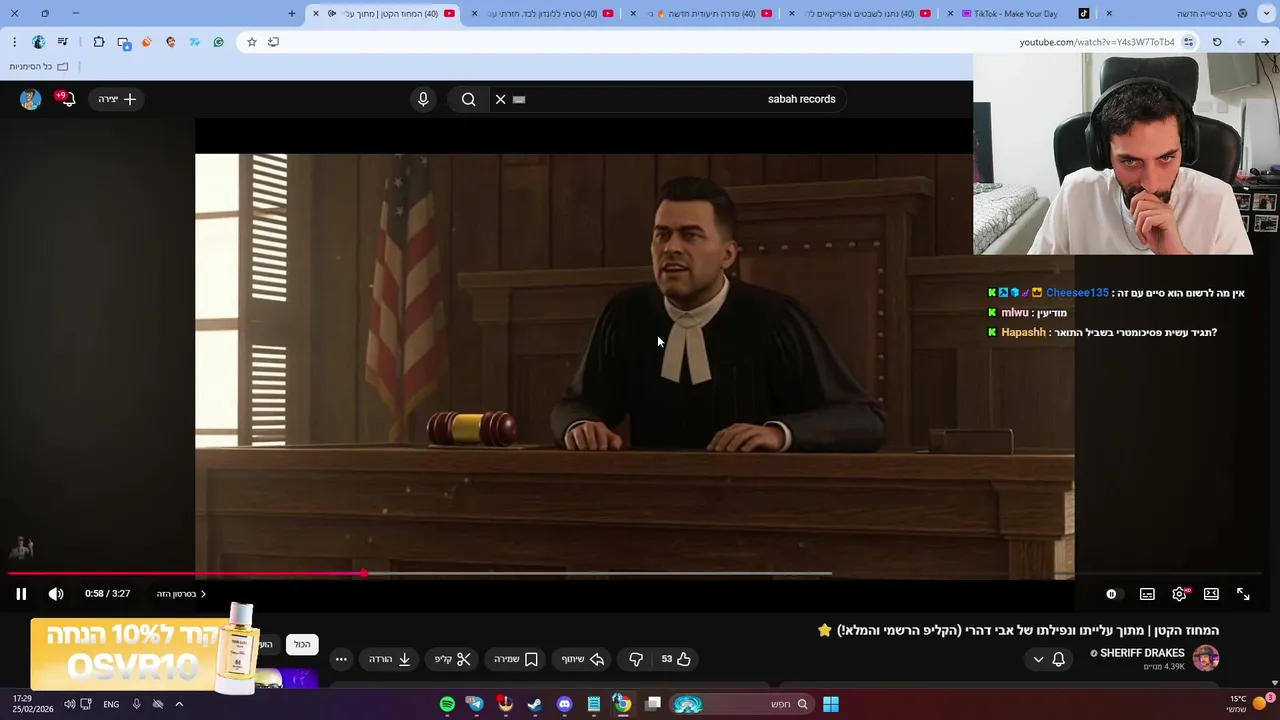Image resolution: width=1280 pixels, height=720 pixels.
Task: Click the youtube.com address bar URL
Action: [x=1097, y=42]
